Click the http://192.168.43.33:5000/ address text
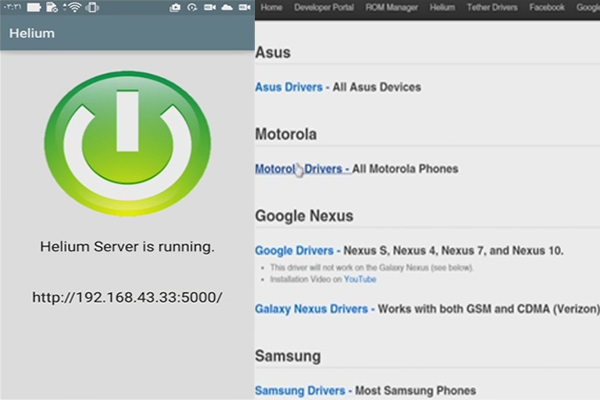The height and width of the screenshot is (400, 600). click(x=127, y=297)
